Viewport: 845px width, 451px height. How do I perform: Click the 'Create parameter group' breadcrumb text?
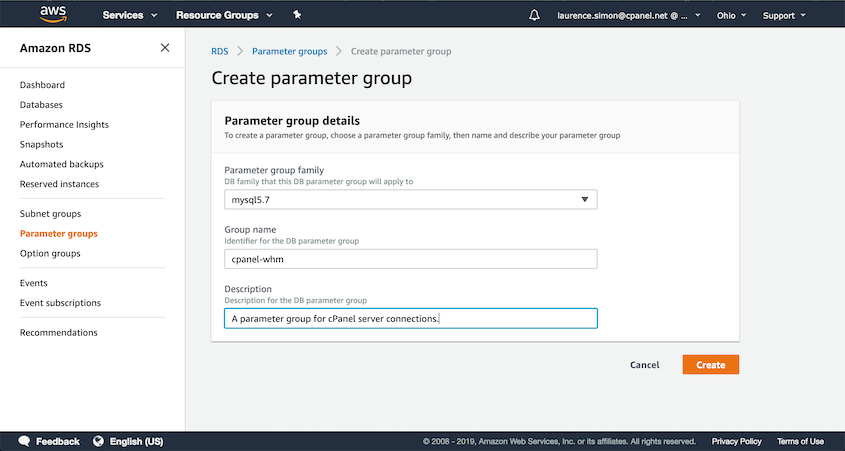[401, 51]
